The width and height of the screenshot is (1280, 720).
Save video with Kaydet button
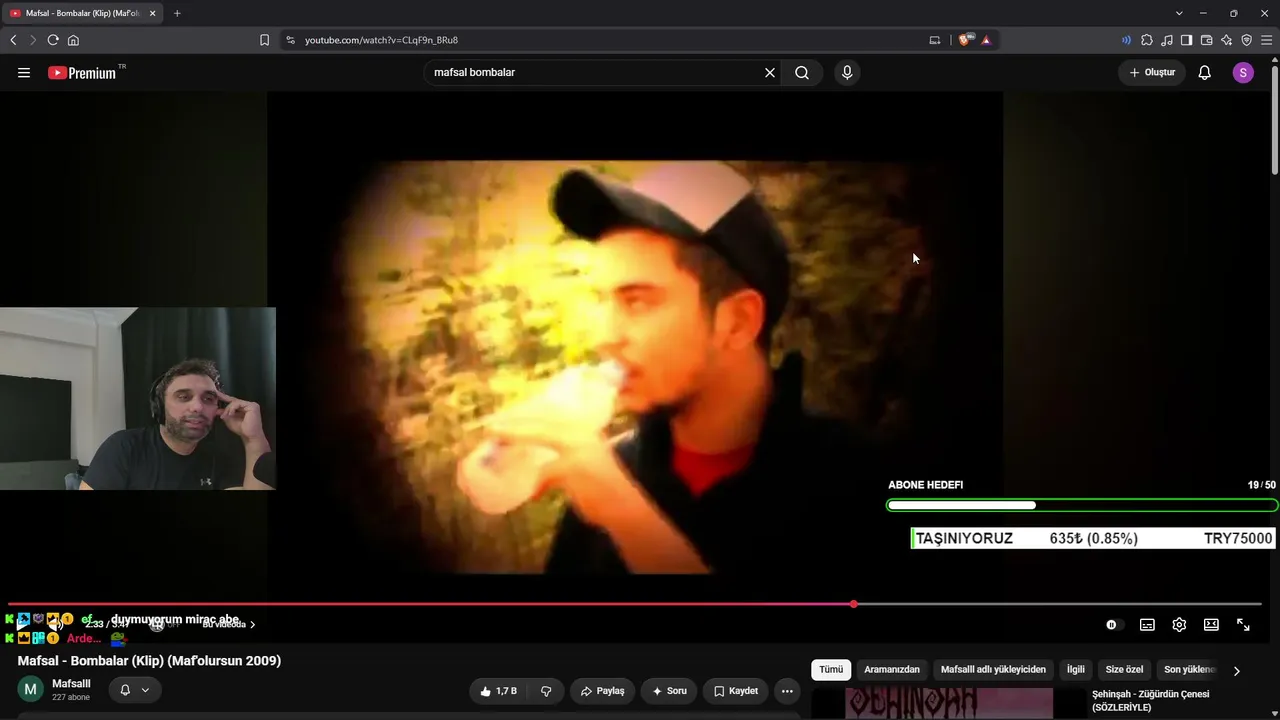736,691
